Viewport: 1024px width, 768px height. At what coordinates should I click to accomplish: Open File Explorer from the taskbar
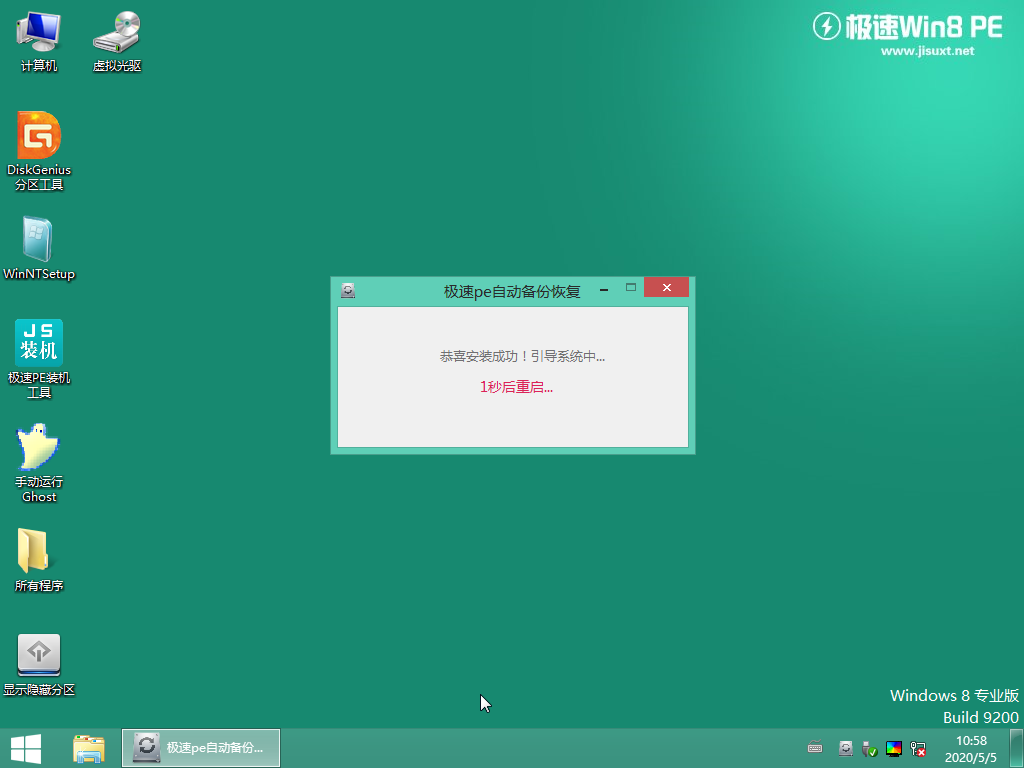tap(88, 747)
